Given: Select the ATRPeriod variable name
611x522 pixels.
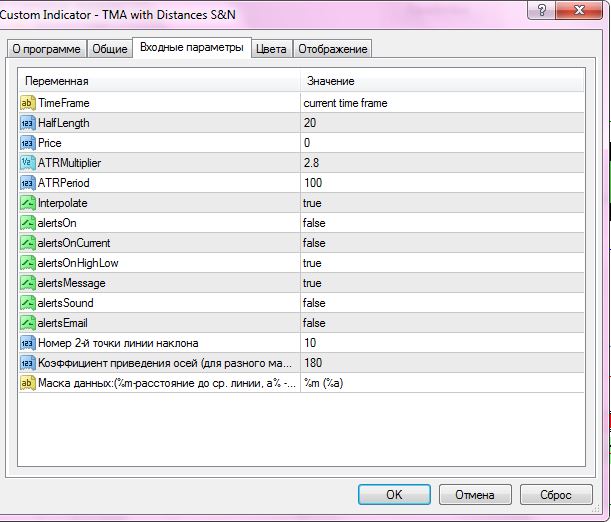Looking at the screenshot, I should (64, 183).
